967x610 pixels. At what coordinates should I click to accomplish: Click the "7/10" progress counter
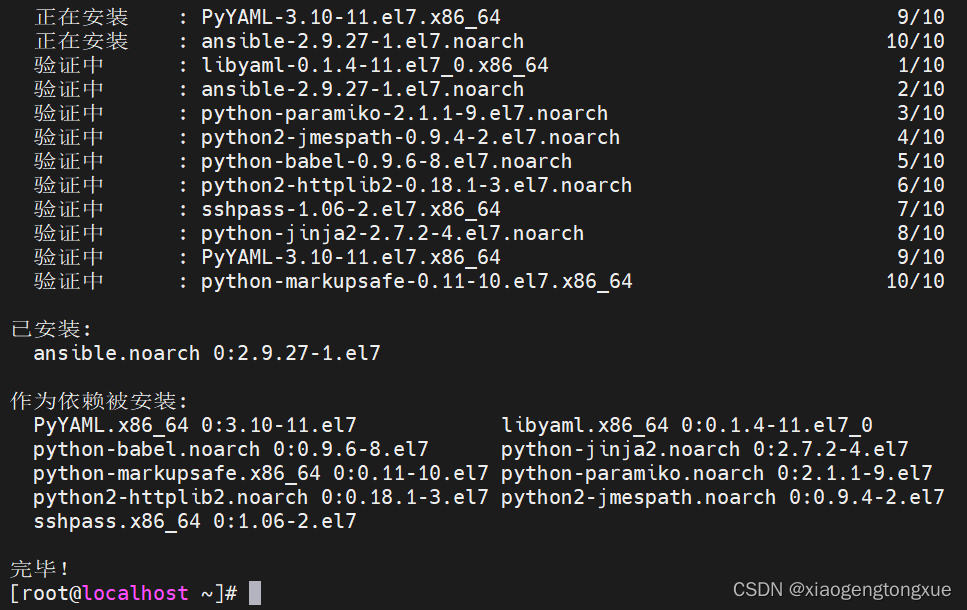(x=921, y=209)
